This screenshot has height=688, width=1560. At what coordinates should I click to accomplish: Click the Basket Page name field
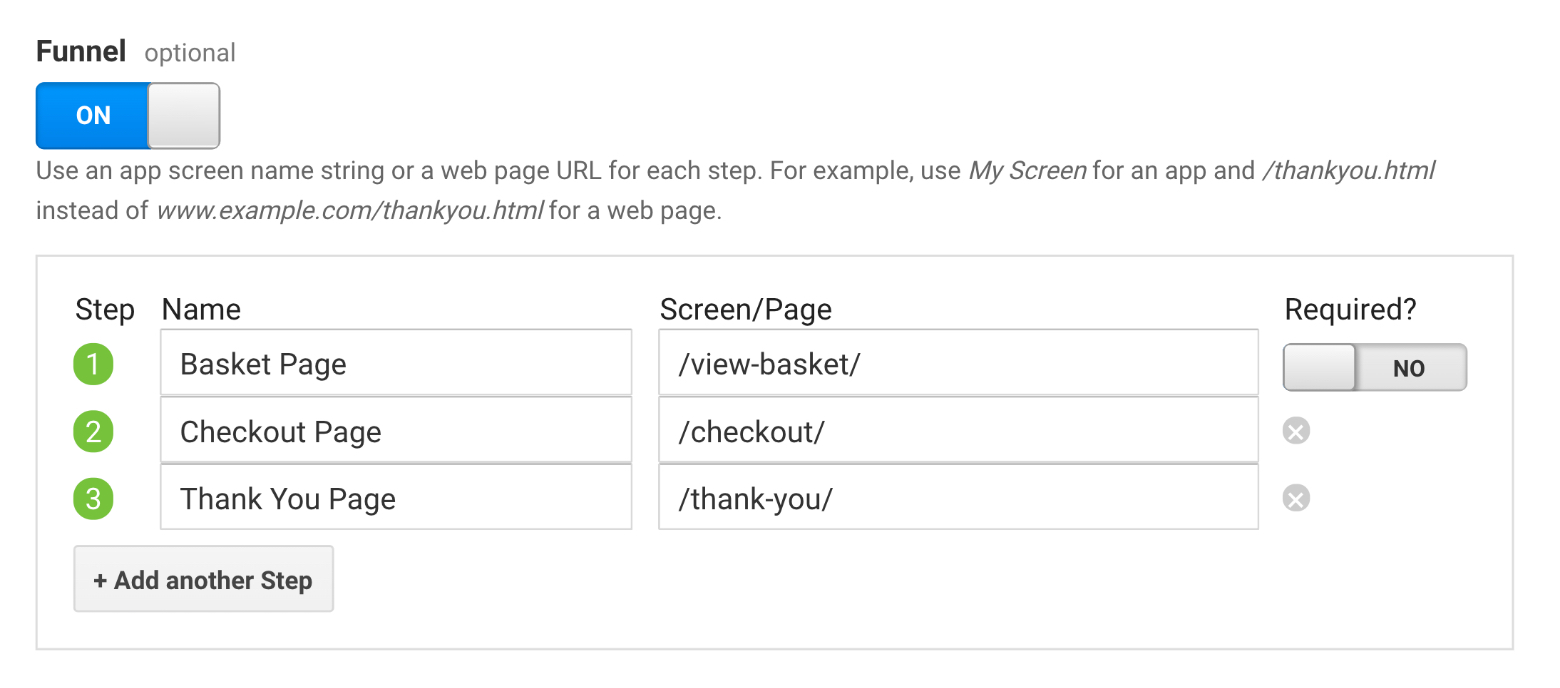(x=395, y=364)
